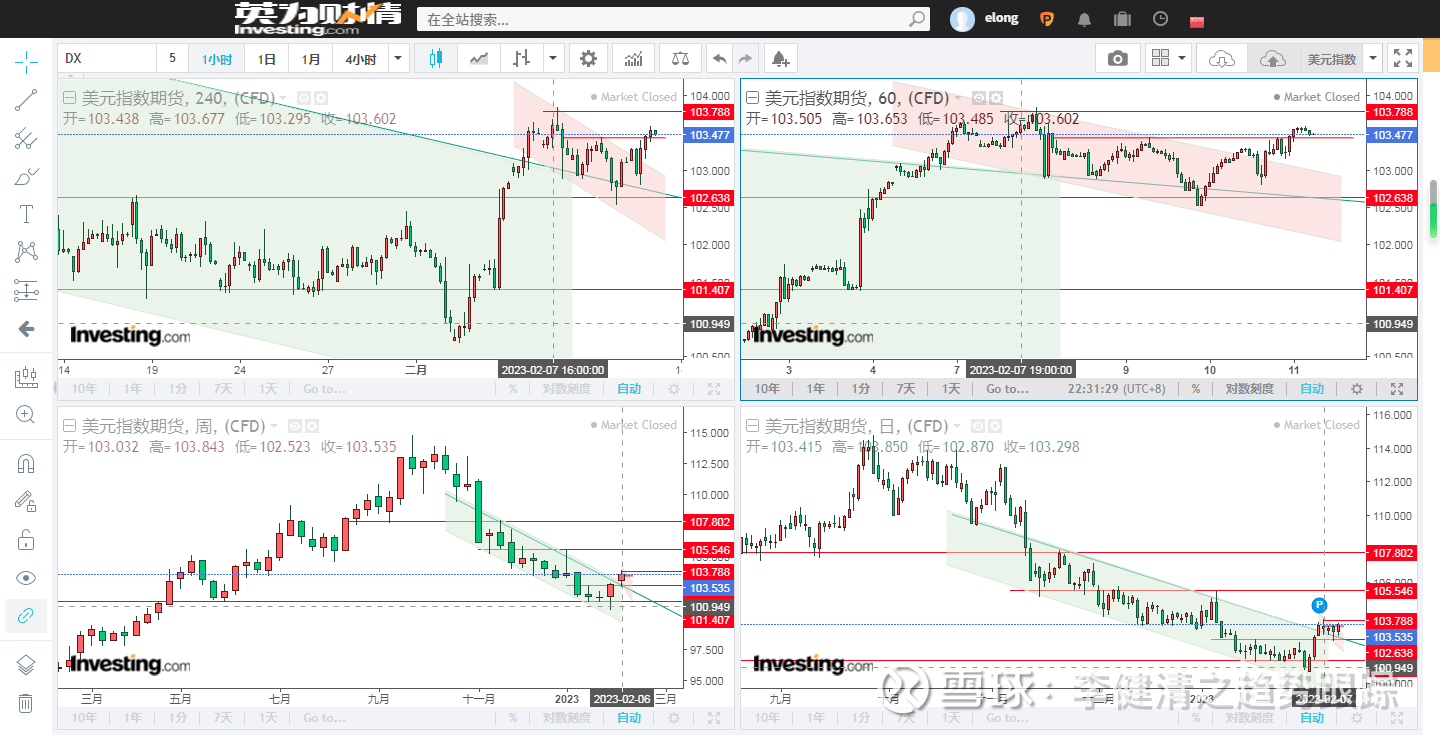Open the measure ruler tool
The image size is (1440, 735).
[x=26, y=377]
